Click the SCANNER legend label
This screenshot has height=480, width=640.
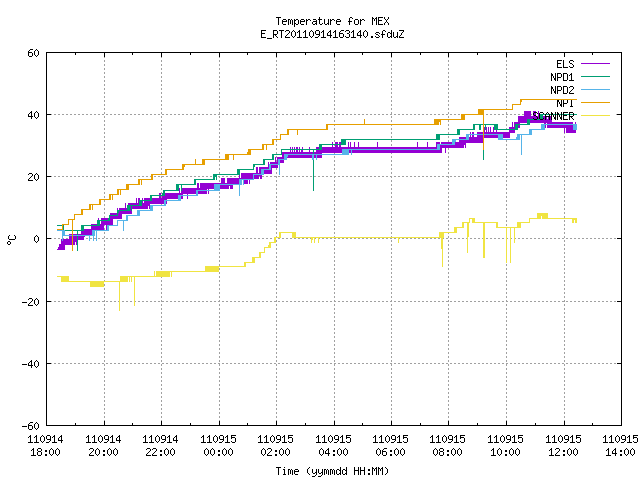click(553, 116)
